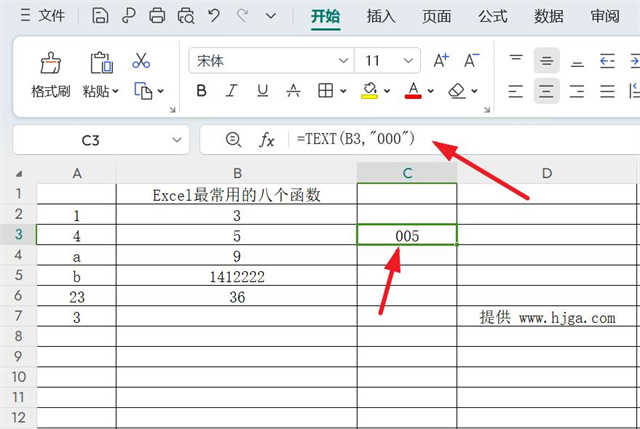Click the Save icon
The image size is (640, 429).
(x=100, y=16)
